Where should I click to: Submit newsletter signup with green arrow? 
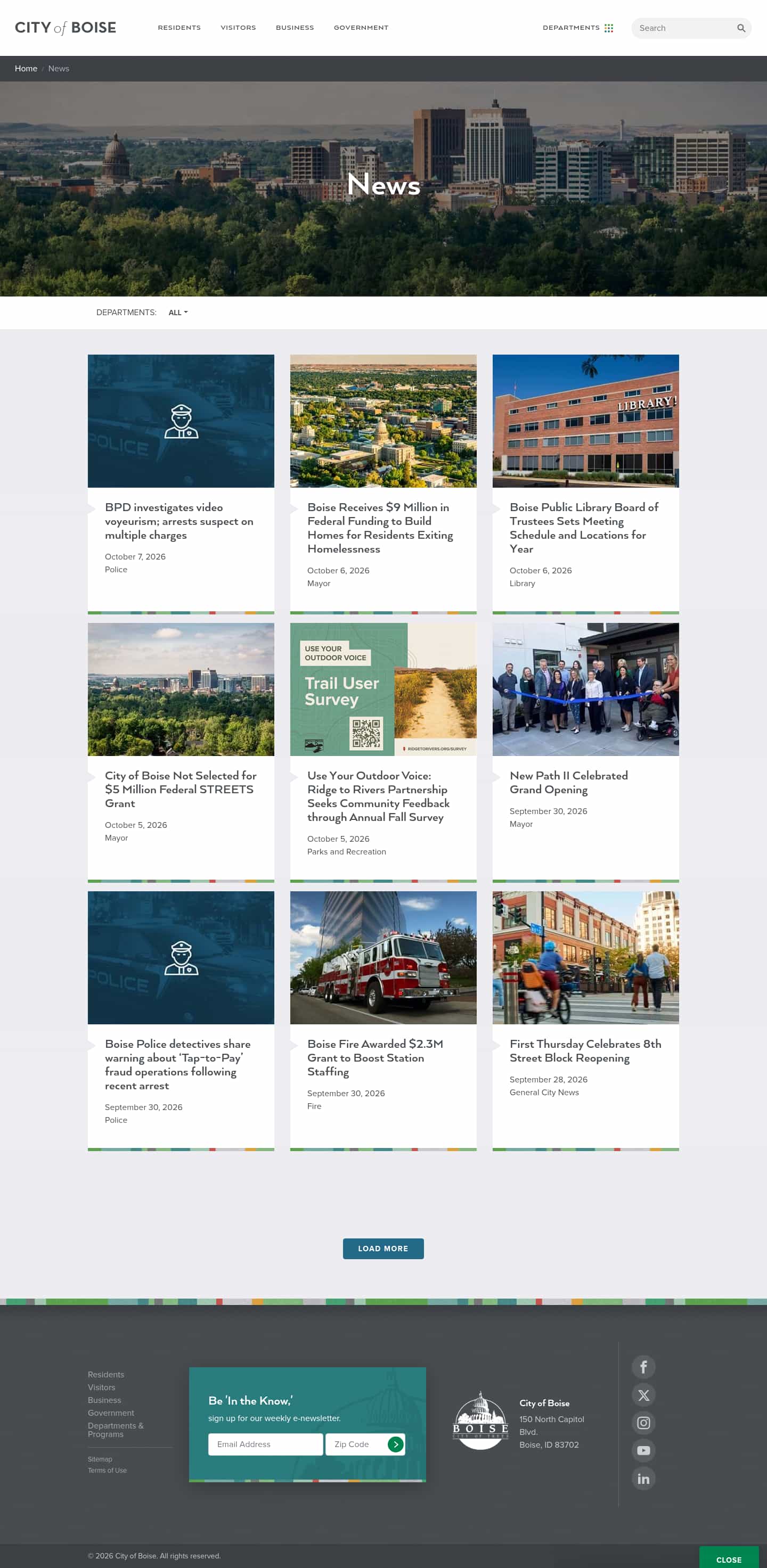click(x=395, y=1444)
